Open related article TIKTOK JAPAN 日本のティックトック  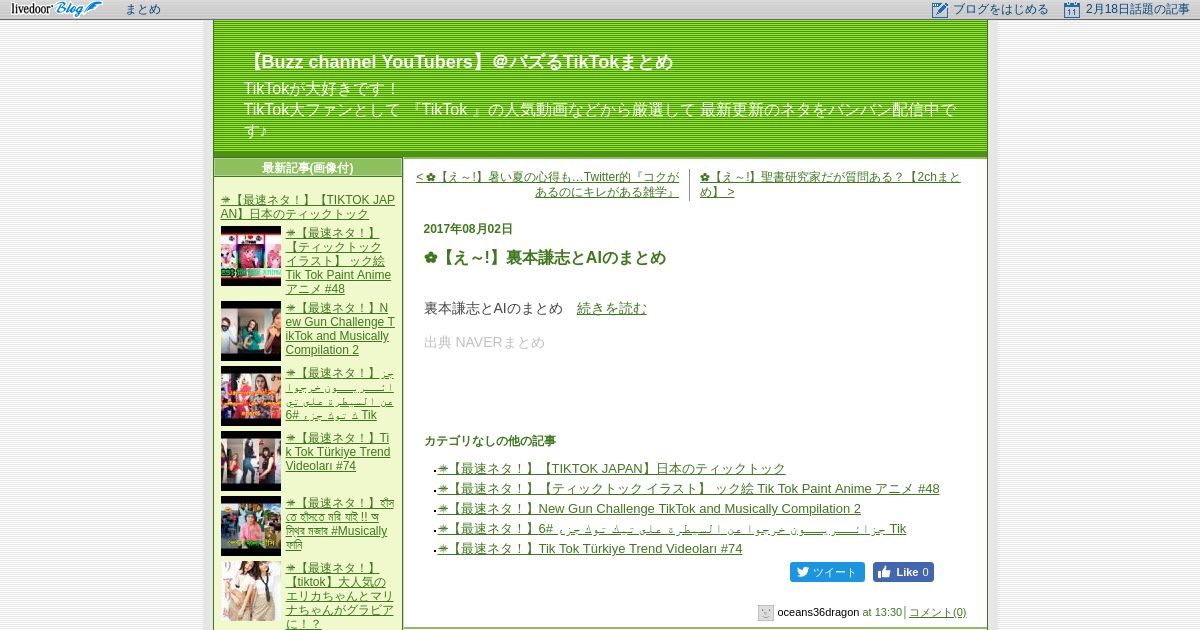point(612,469)
